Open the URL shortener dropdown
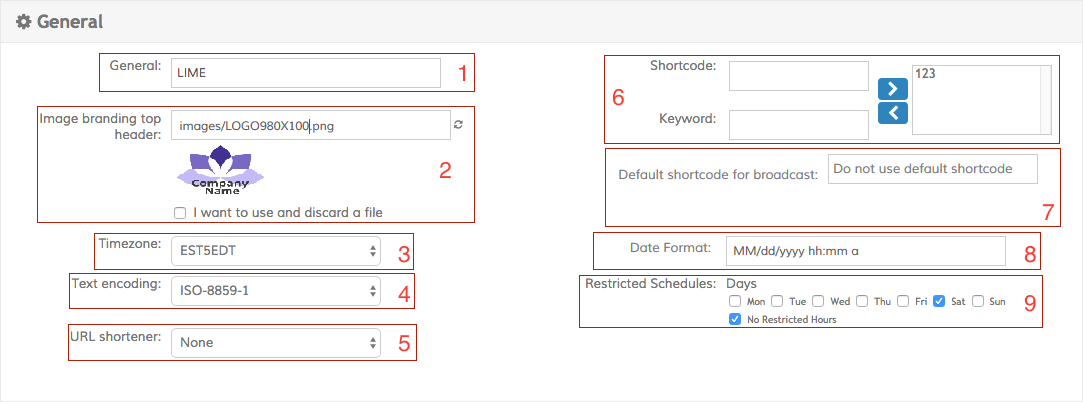 275,343
